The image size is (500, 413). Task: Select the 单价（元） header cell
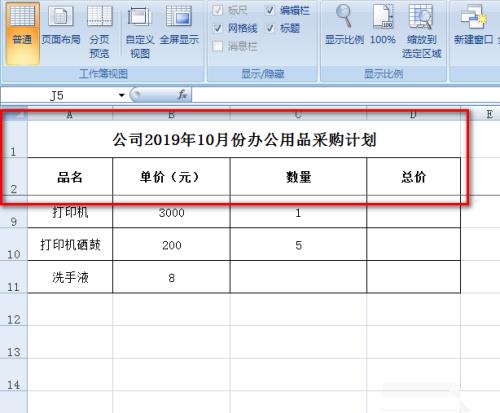[x=171, y=176]
